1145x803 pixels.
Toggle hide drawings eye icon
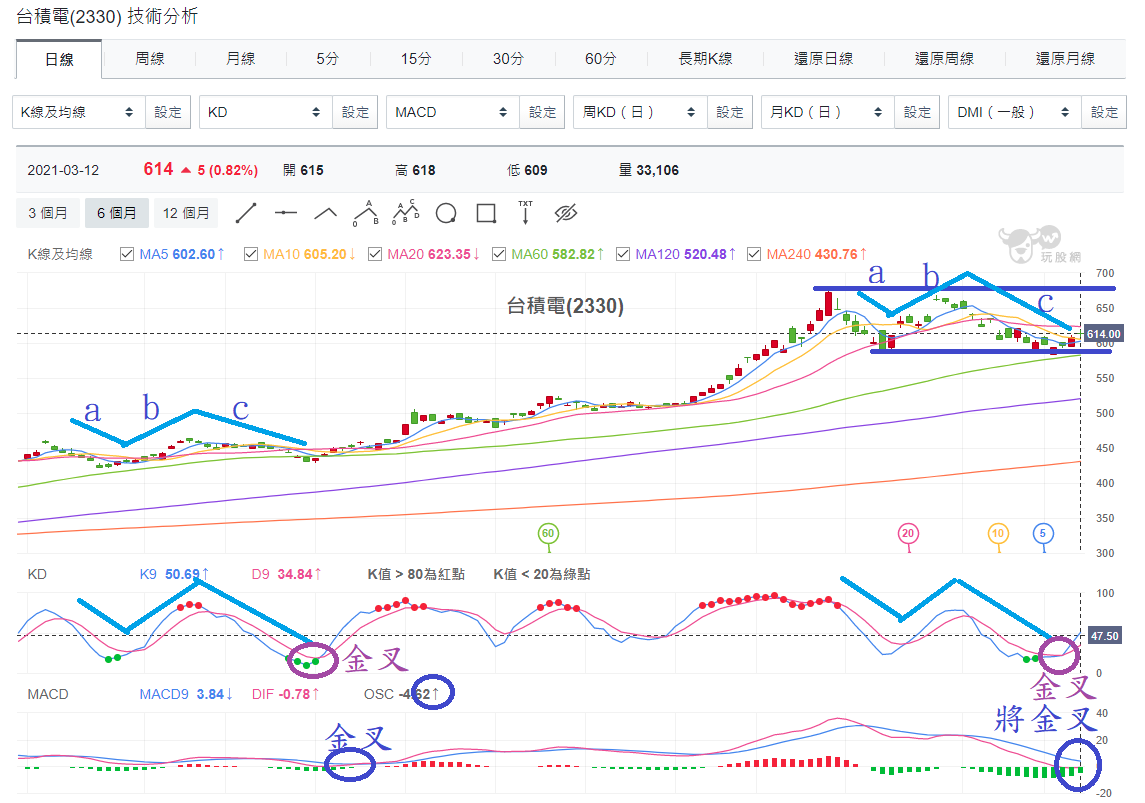point(566,213)
